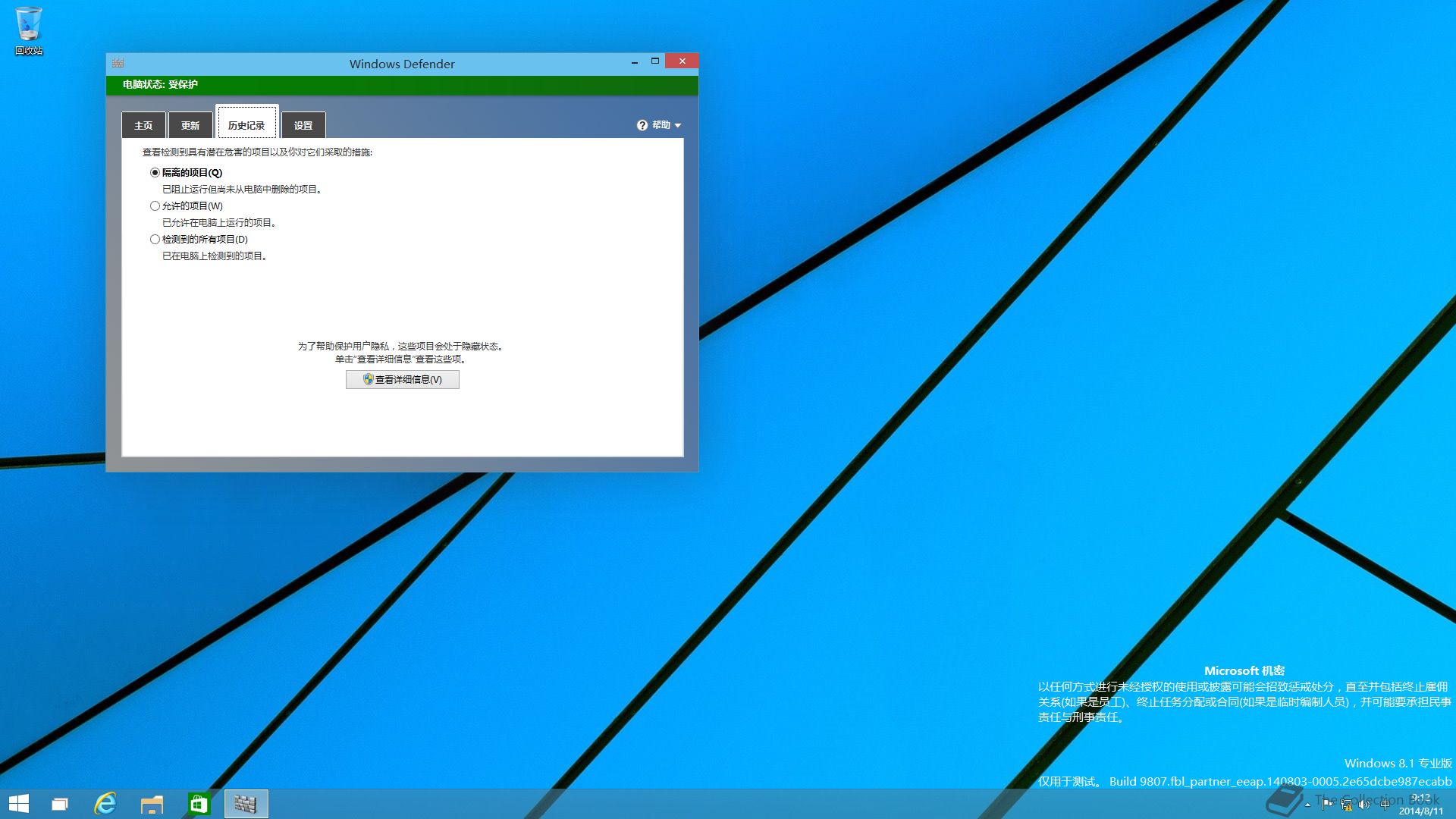
Task: Click the 查看详细信息(V) button
Action: tap(403, 380)
